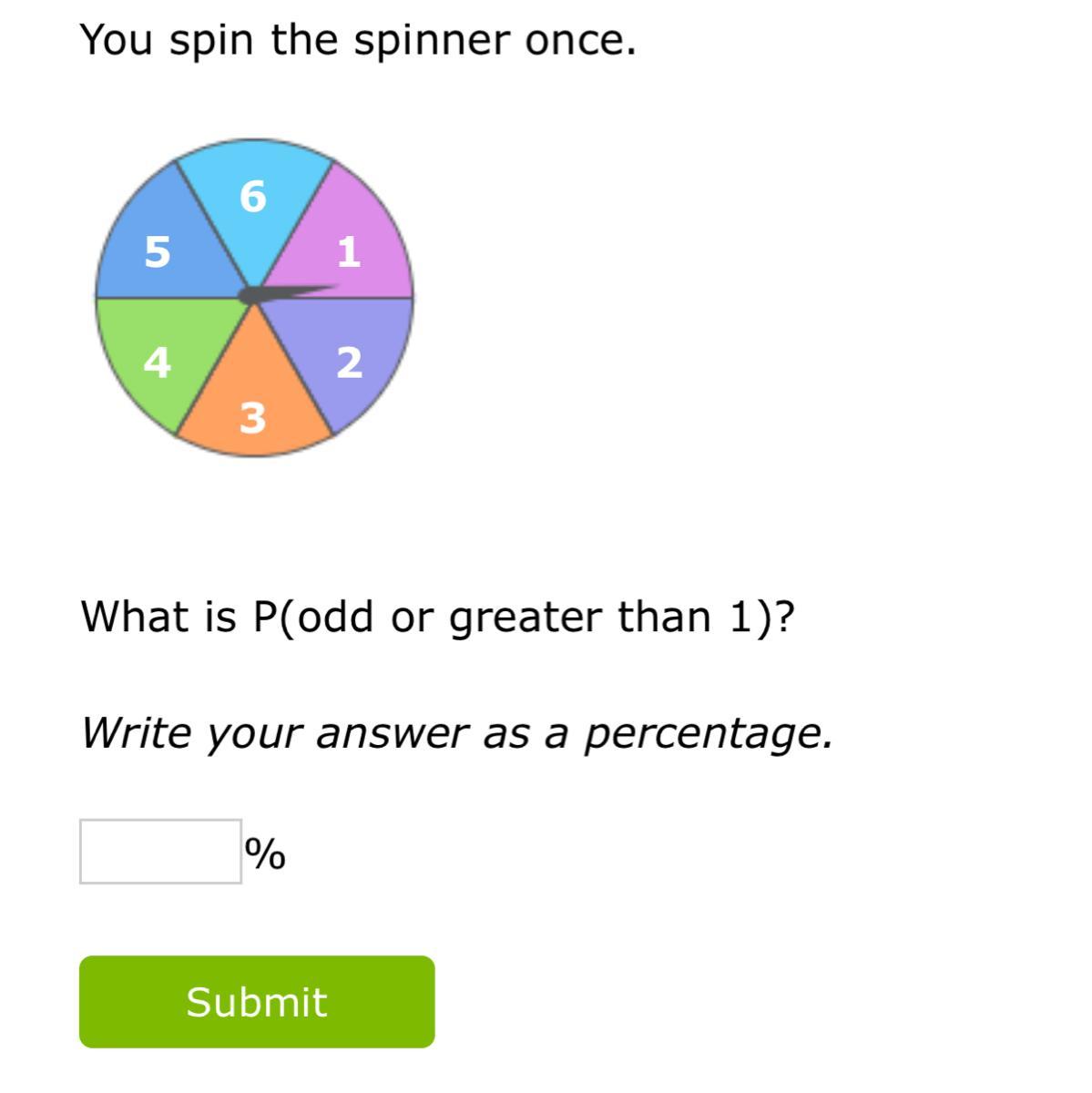Select the green spinner section labeled 4
This screenshot has width=1092, height=1093.
click(x=159, y=355)
